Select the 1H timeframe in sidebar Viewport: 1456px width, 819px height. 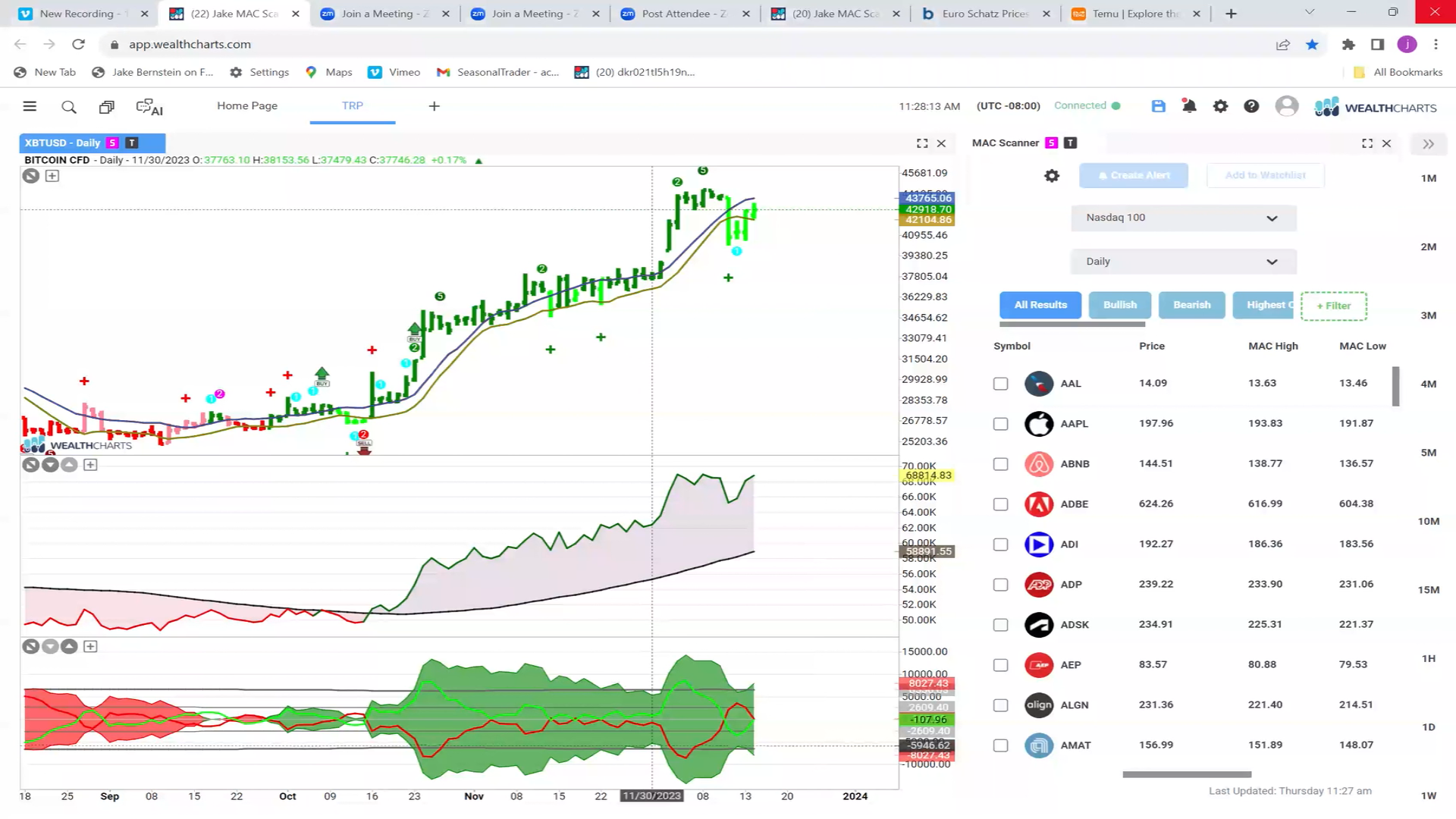(1429, 659)
